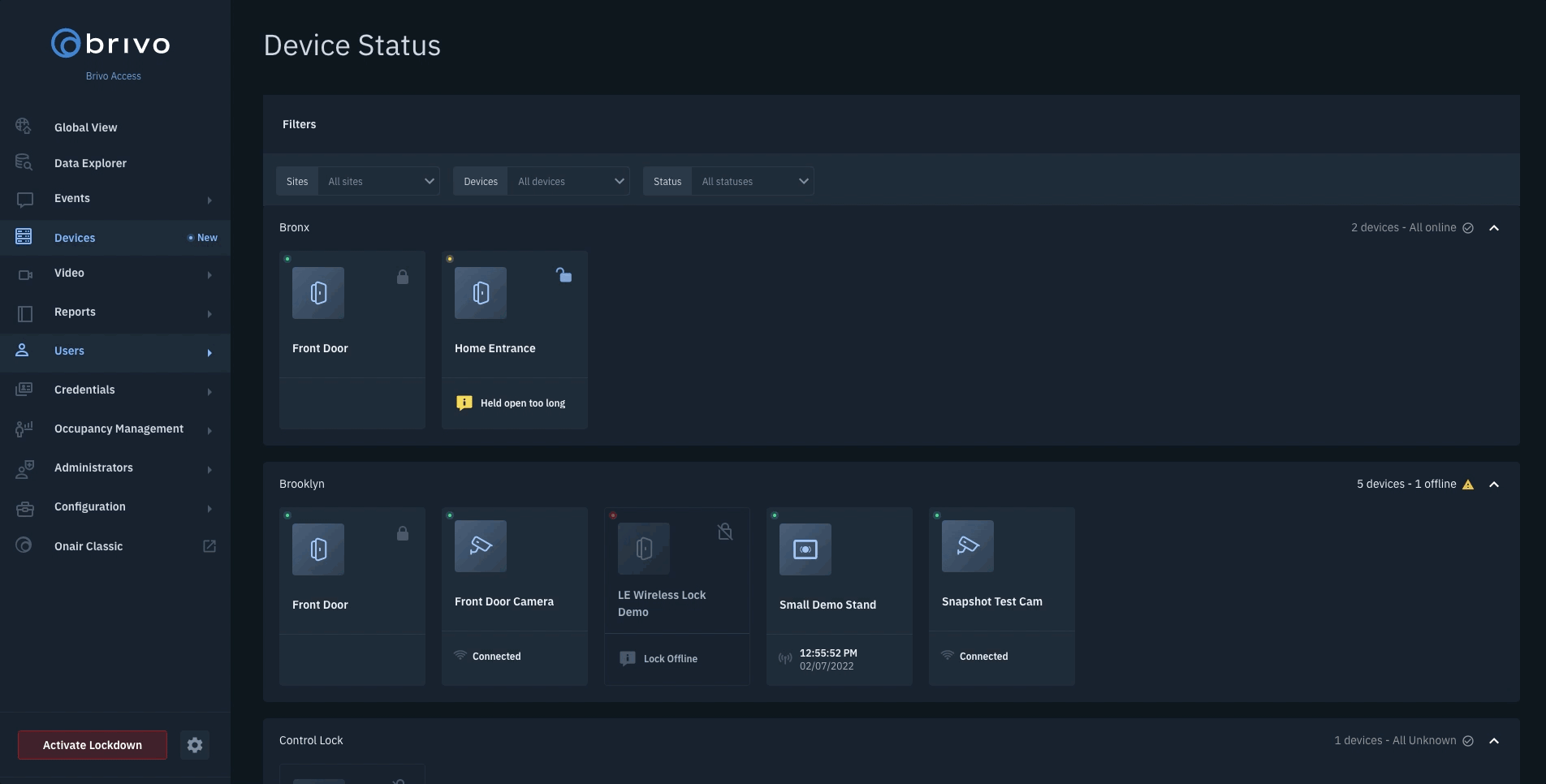Click the Video camera sidebar icon
Image resolution: width=1546 pixels, height=784 pixels.
(x=25, y=274)
